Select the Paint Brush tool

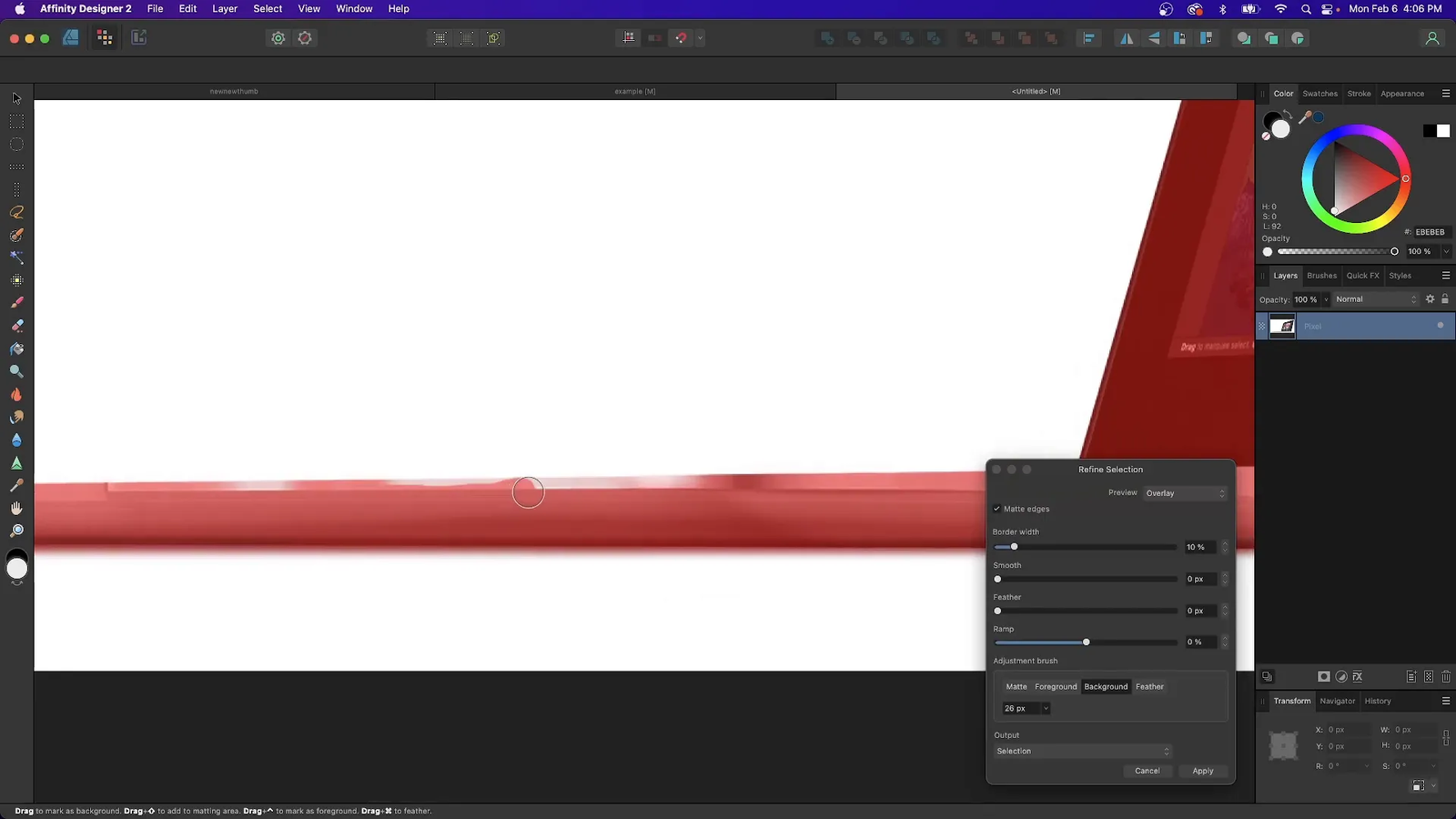click(16, 302)
